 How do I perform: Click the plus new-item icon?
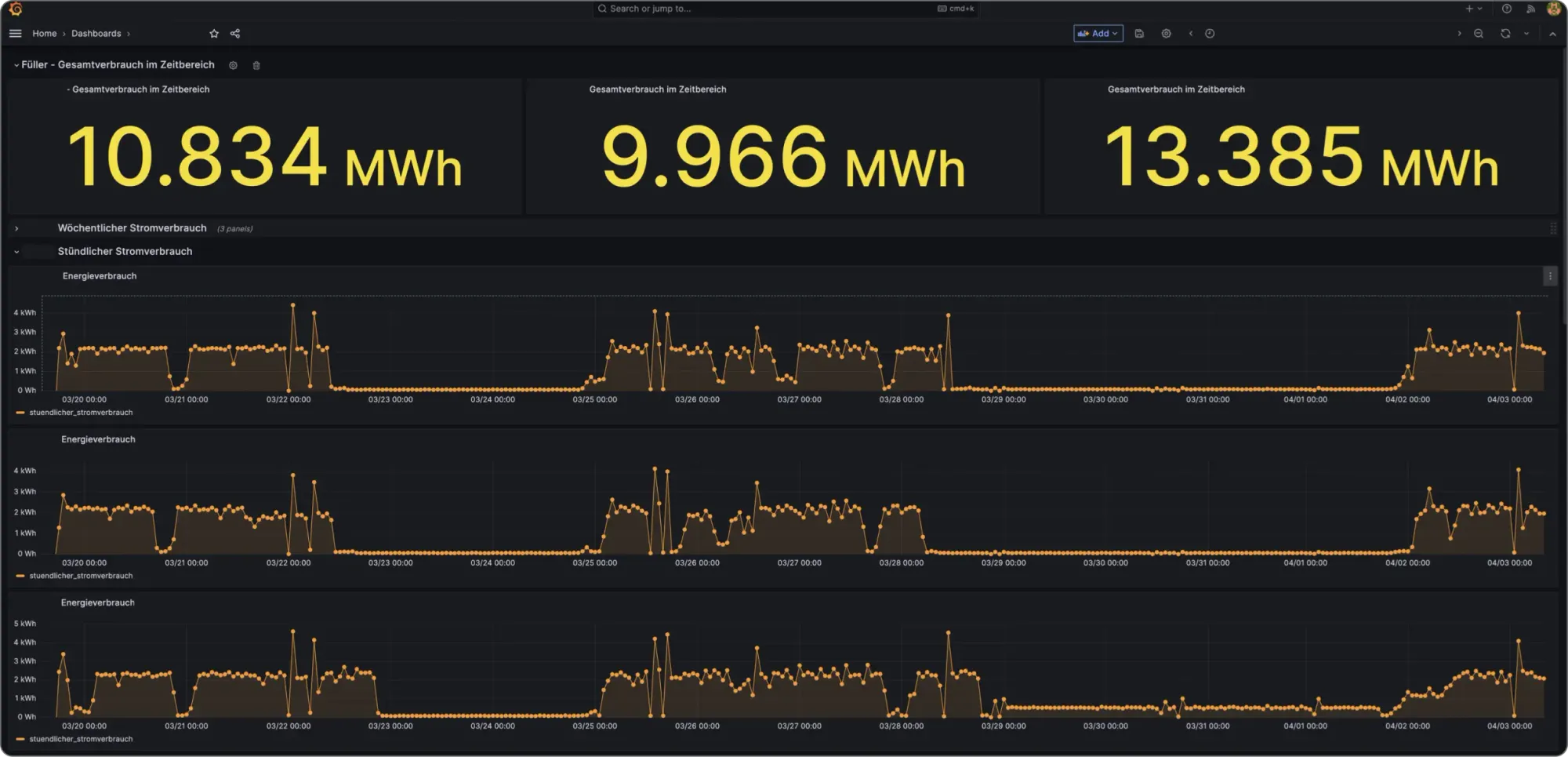coord(1469,9)
